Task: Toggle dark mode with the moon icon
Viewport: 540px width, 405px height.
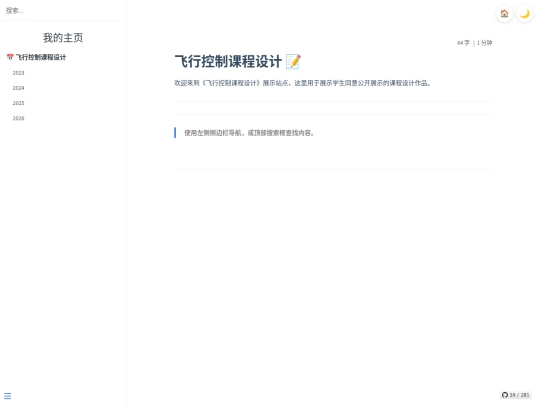Action: [525, 14]
